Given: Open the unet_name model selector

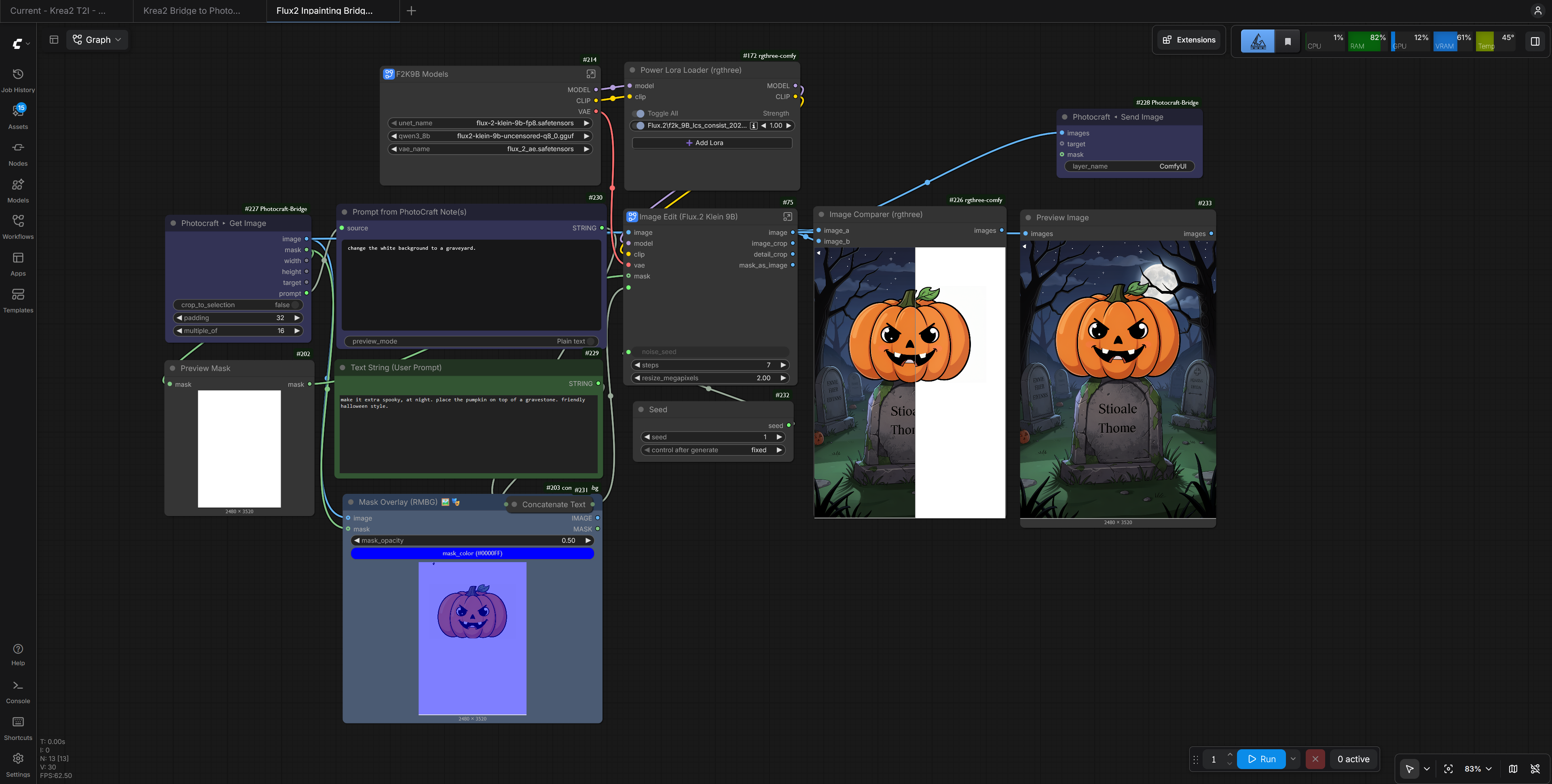Looking at the screenshot, I should click(491, 123).
